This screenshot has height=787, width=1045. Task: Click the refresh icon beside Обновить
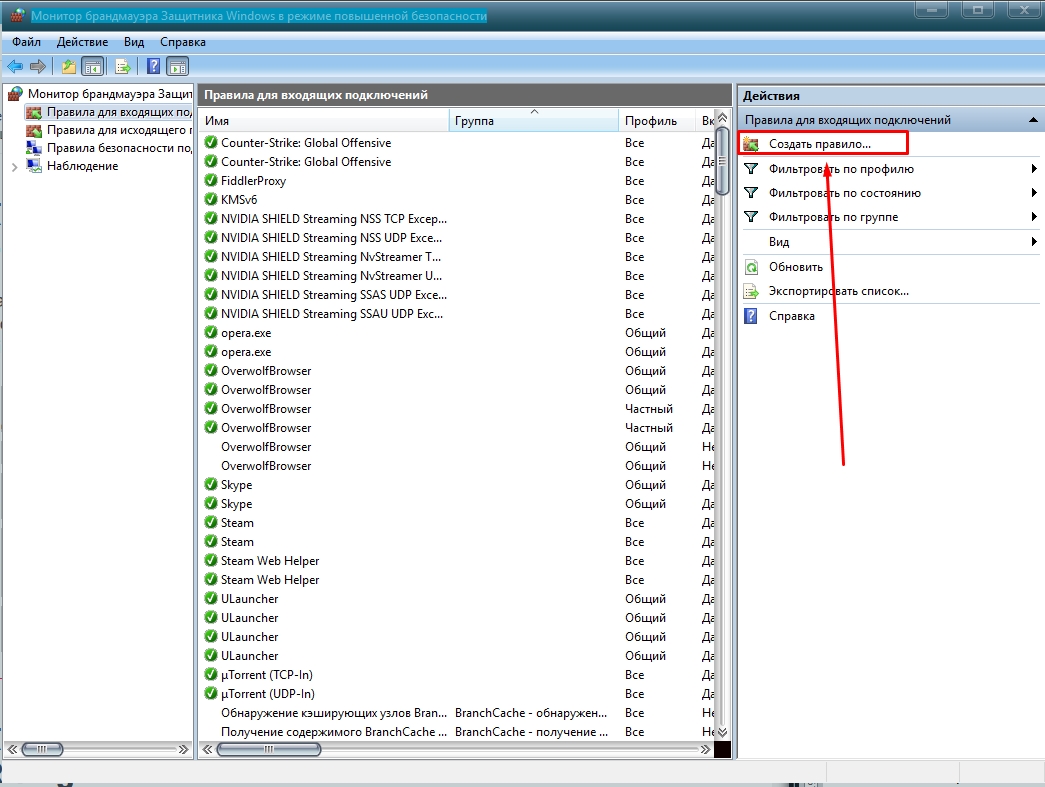point(751,267)
